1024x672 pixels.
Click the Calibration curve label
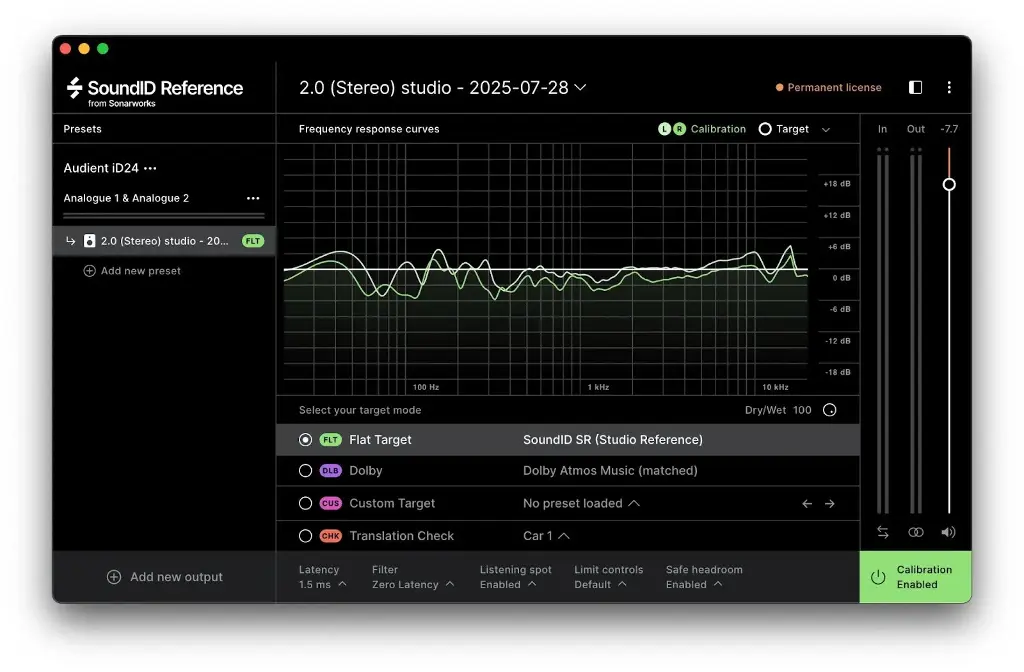[x=718, y=129]
